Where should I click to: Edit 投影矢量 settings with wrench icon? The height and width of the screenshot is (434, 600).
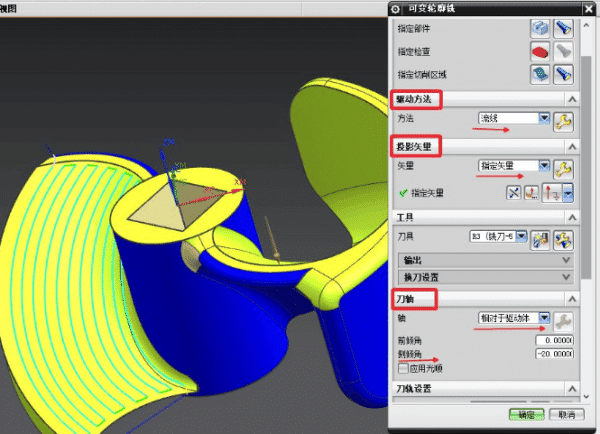tap(564, 167)
